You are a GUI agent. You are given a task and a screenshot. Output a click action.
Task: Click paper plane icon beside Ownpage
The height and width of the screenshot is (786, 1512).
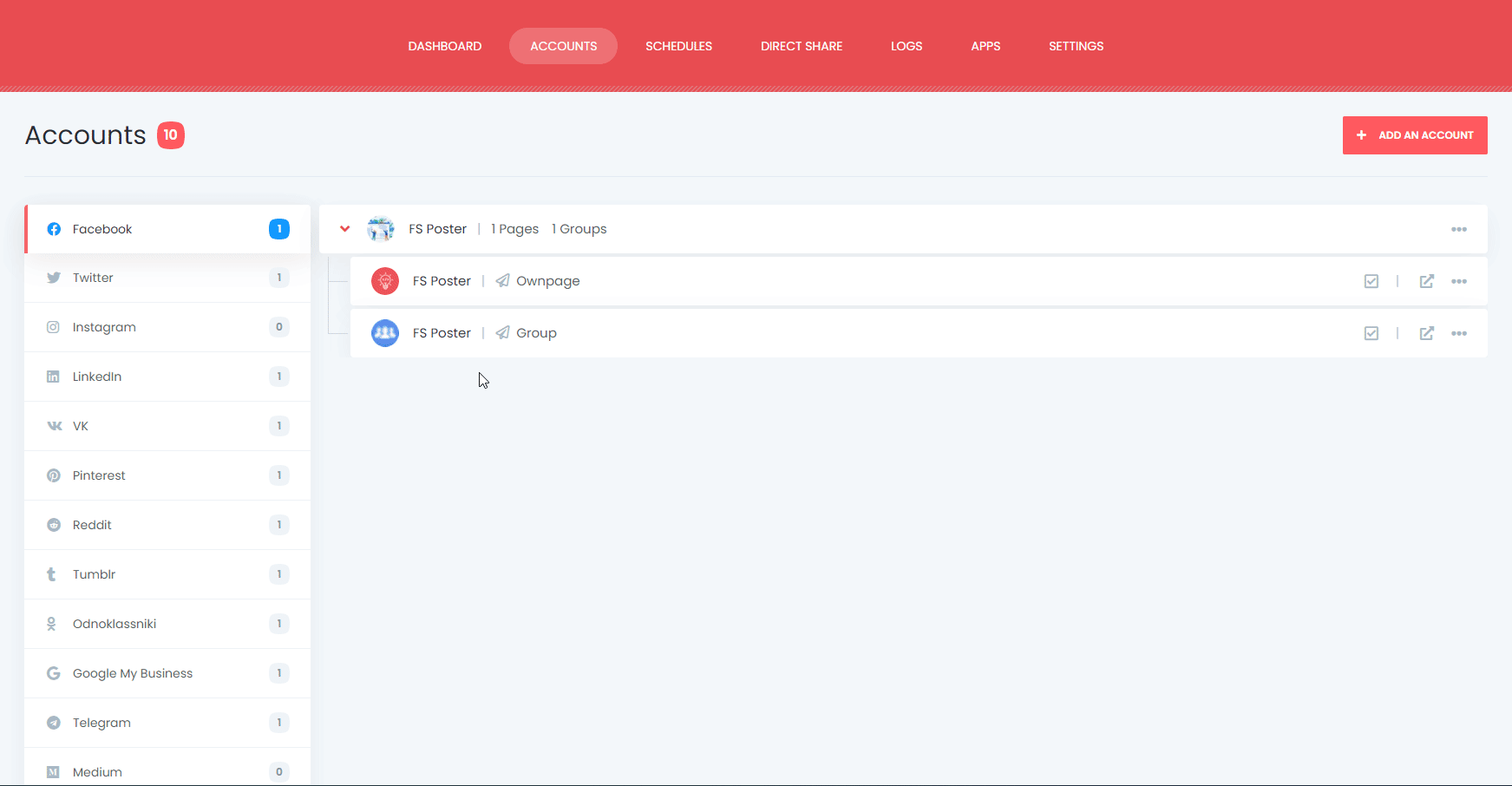pyautogui.click(x=502, y=281)
